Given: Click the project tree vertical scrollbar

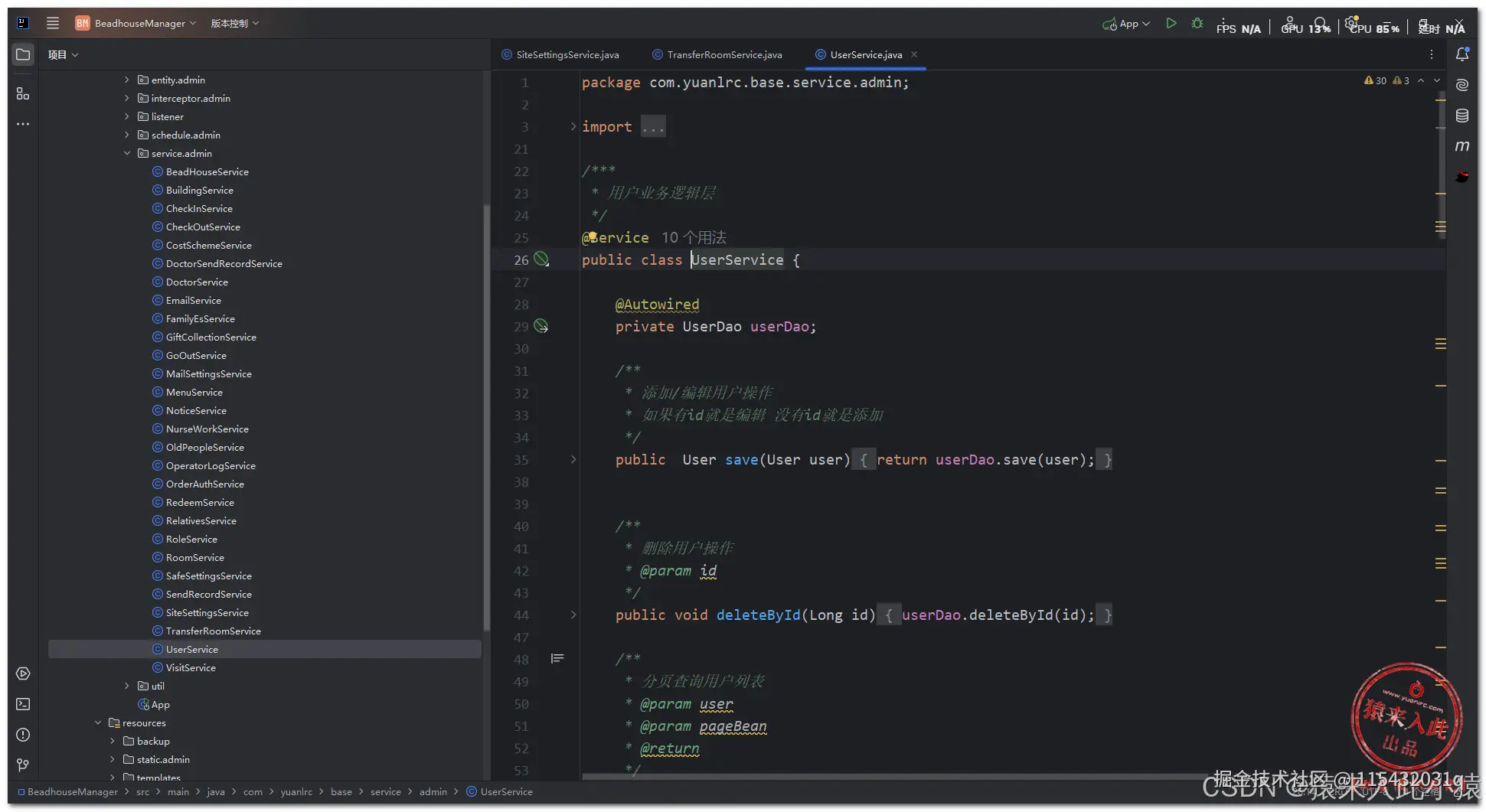Looking at the screenshot, I should 486,418.
